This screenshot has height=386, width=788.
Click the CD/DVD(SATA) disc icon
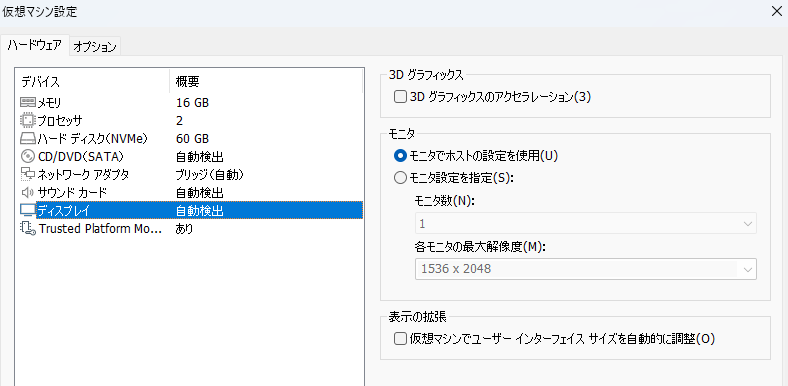point(28,157)
